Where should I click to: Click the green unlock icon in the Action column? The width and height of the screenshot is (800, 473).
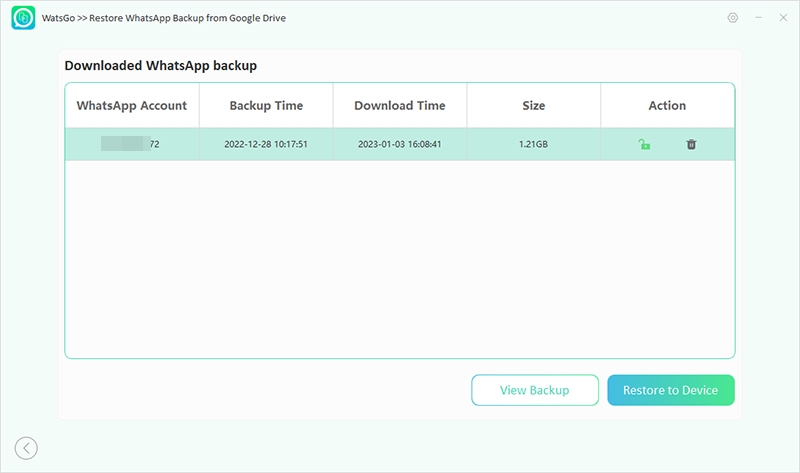tap(645, 144)
